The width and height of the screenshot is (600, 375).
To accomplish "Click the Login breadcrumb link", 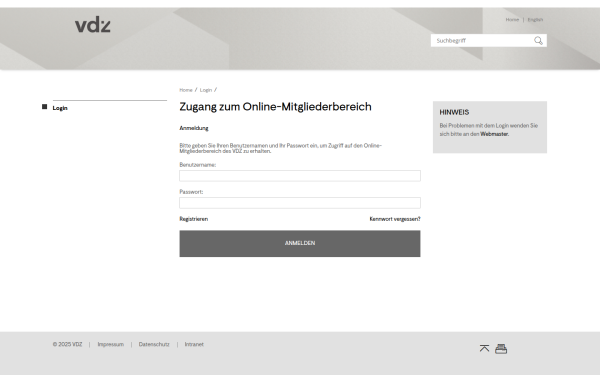I will tap(205, 90).
